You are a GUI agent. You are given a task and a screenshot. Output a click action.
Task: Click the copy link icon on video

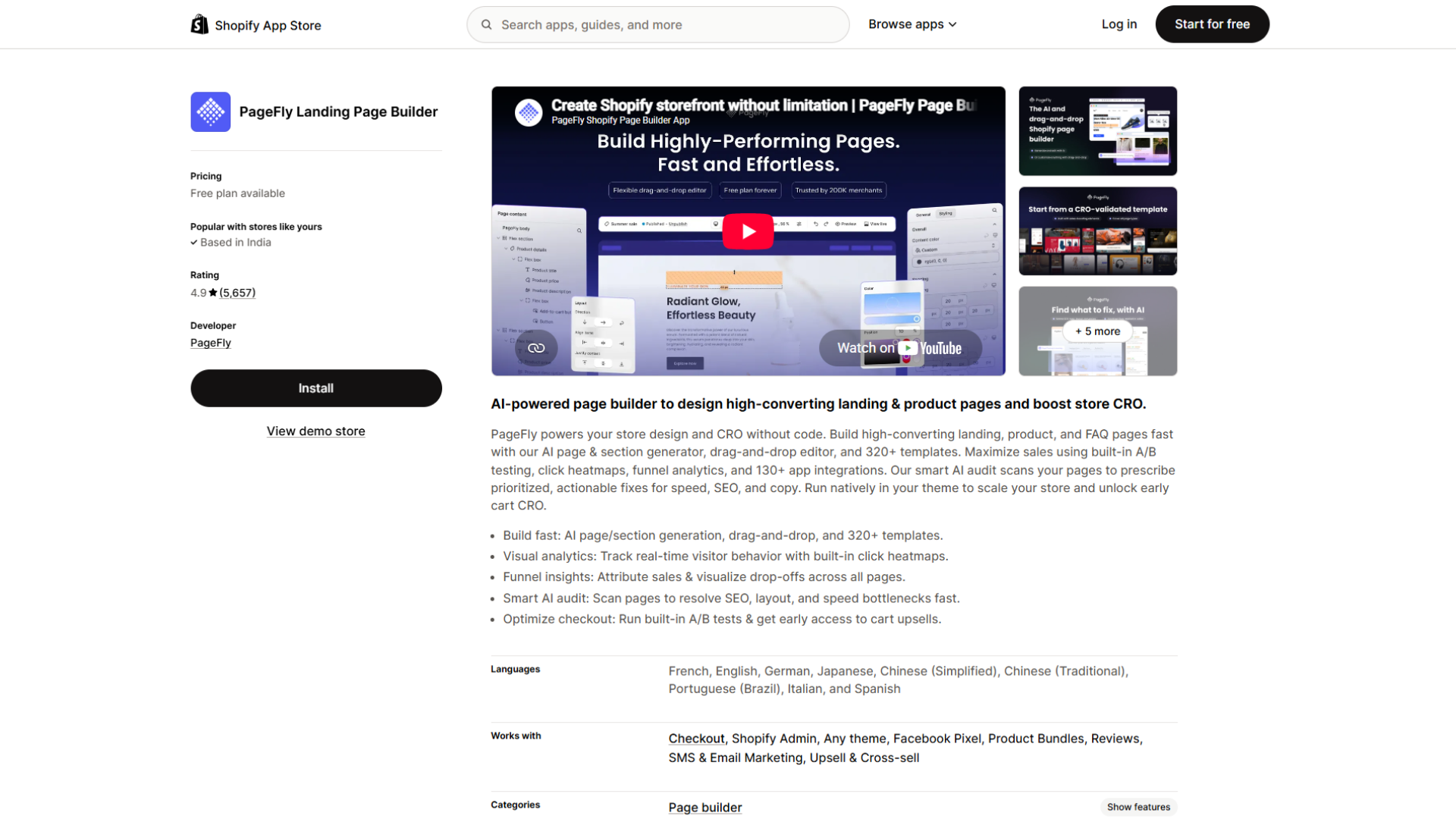coord(536,348)
